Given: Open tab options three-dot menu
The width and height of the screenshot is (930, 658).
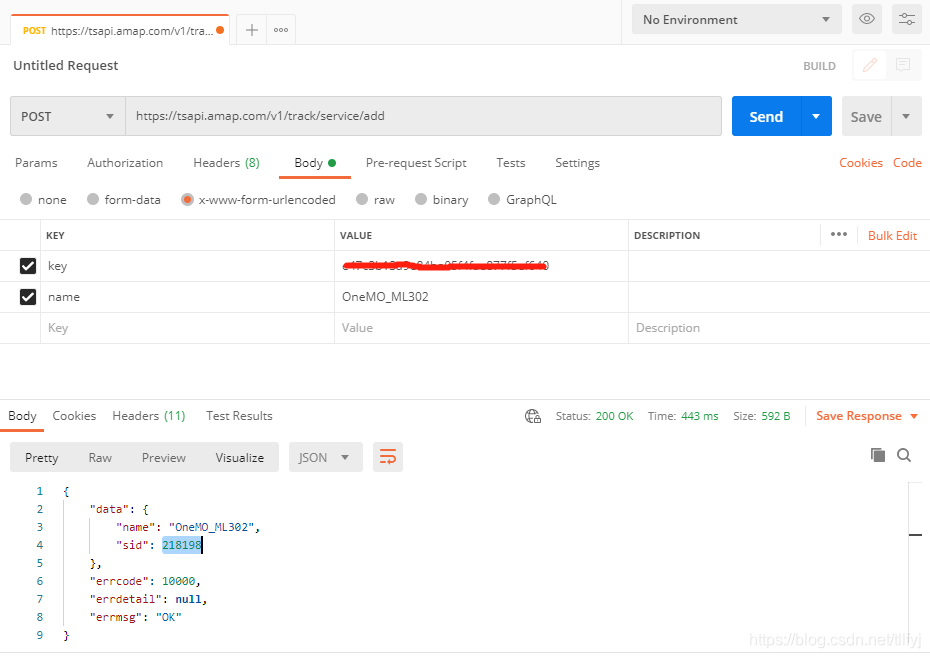Looking at the screenshot, I should tap(281, 30).
